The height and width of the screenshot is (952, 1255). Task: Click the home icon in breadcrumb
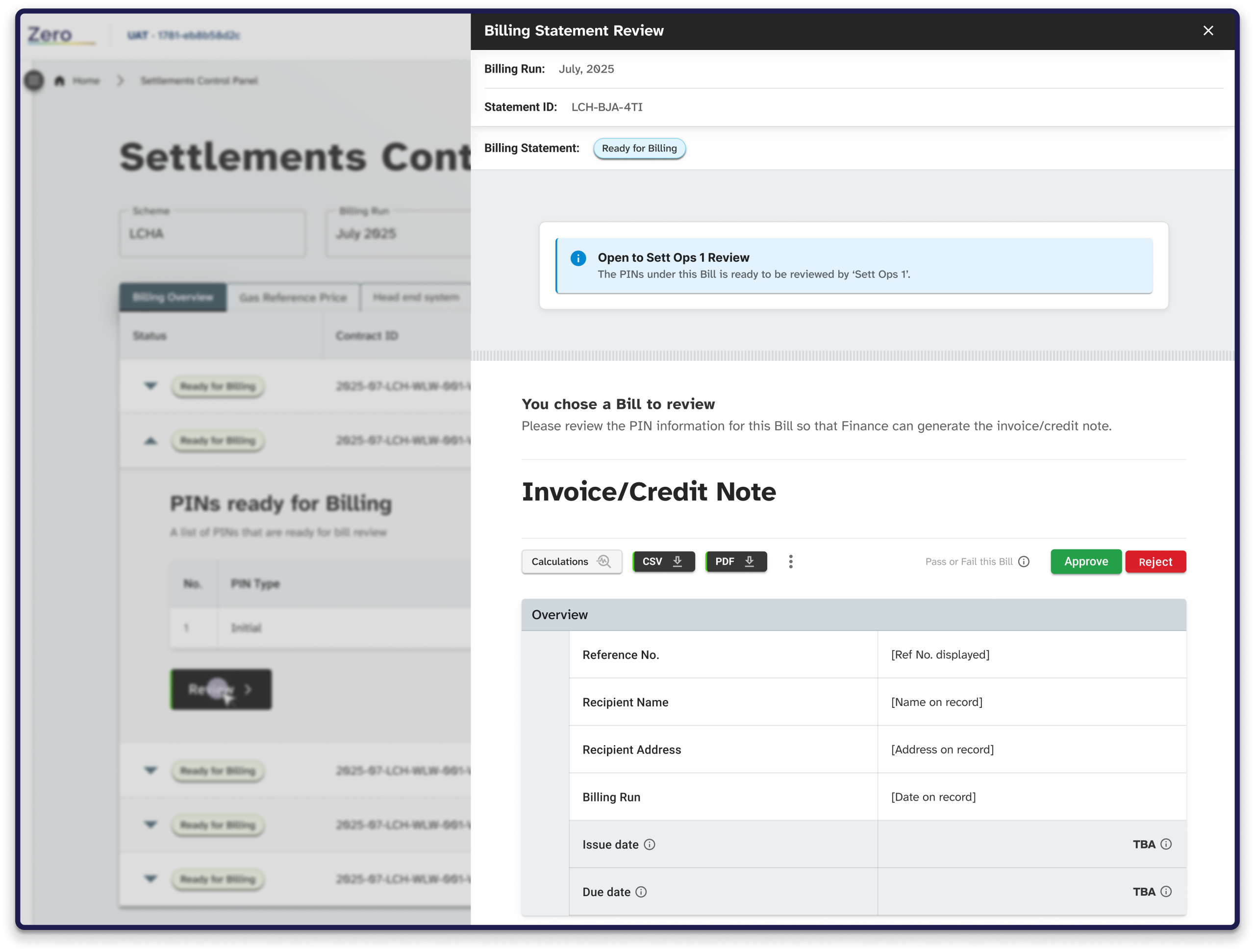point(60,80)
